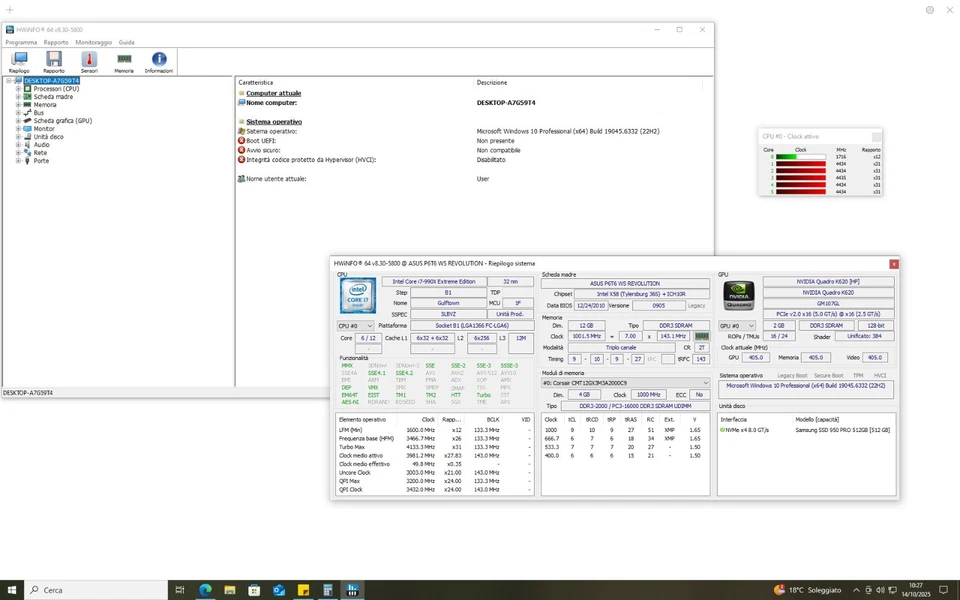Select the HWiNFO icon on the taskbar
The height and width of the screenshot is (600, 960).
click(x=351, y=590)
